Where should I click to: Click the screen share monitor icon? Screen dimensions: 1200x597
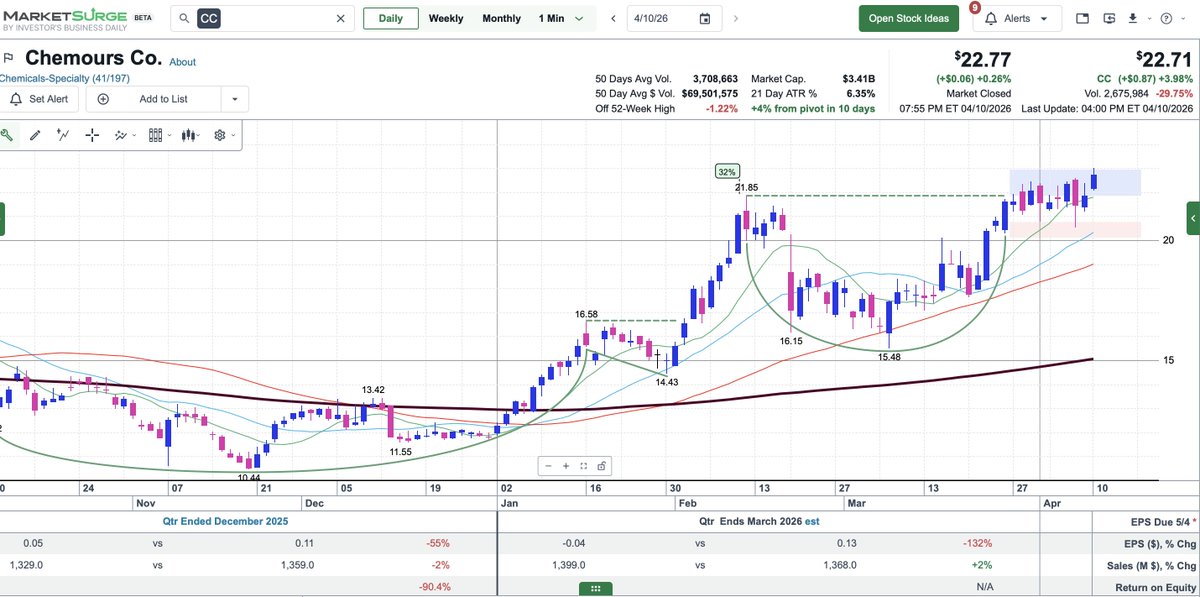pos(1109,18)
